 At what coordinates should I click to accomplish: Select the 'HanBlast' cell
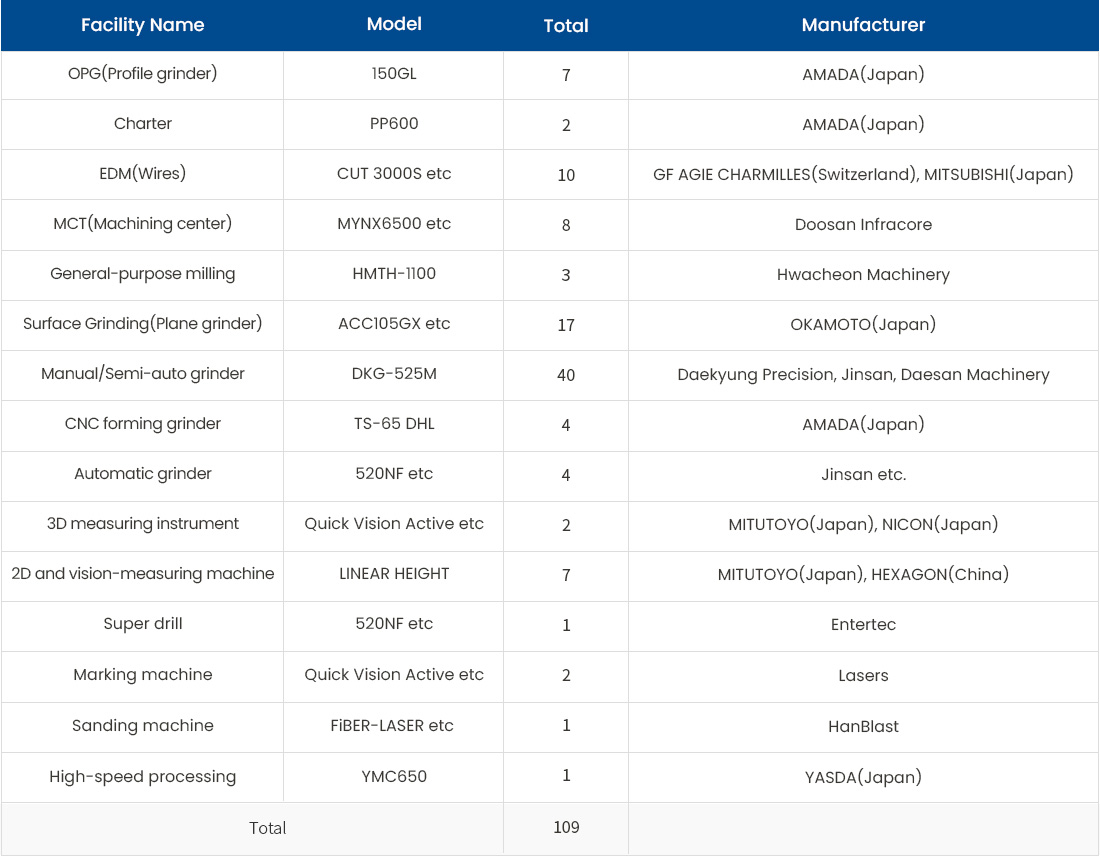(x=863, y=727)
